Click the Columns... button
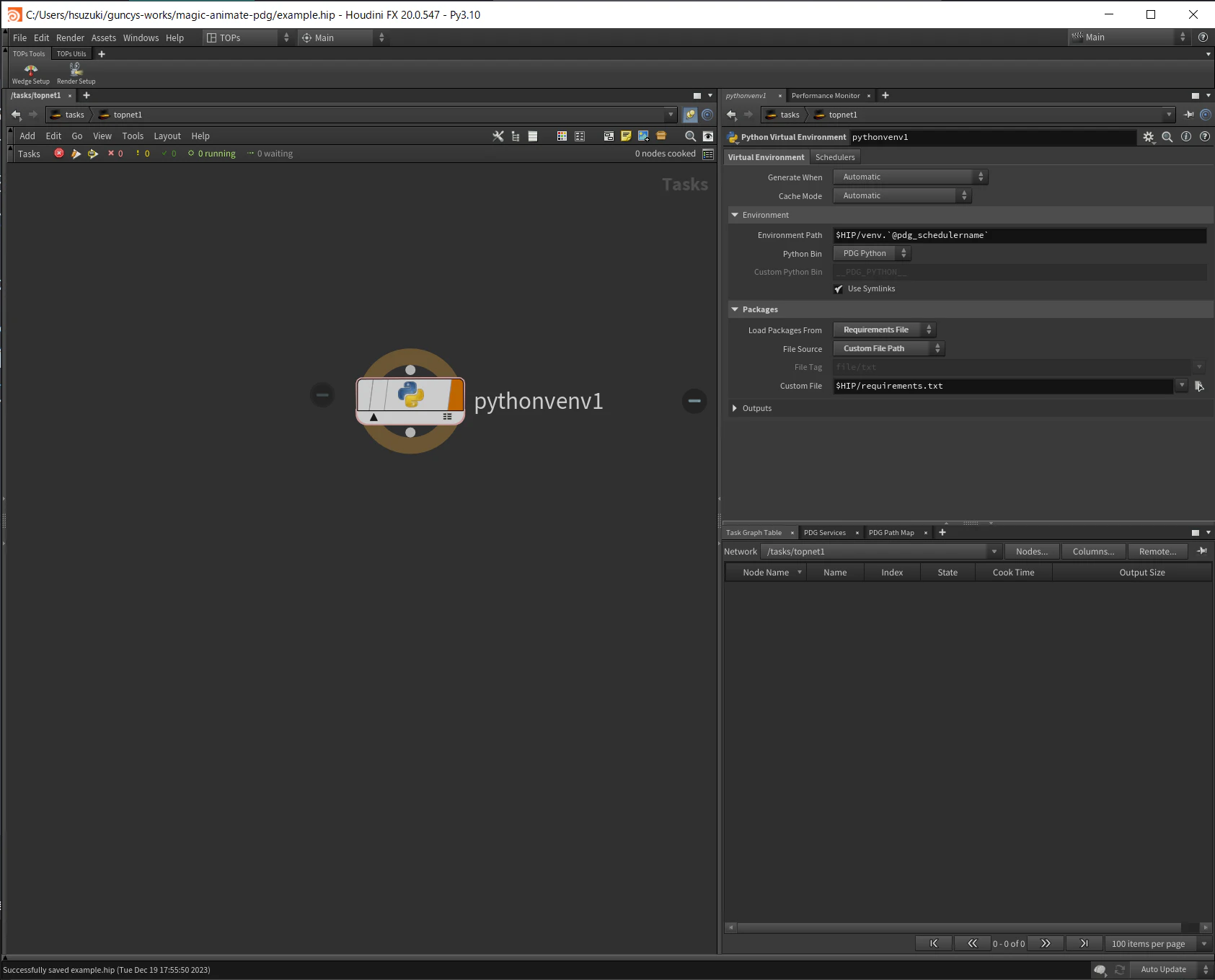Screen dimensions: 1215x980 coord(1094,552)
